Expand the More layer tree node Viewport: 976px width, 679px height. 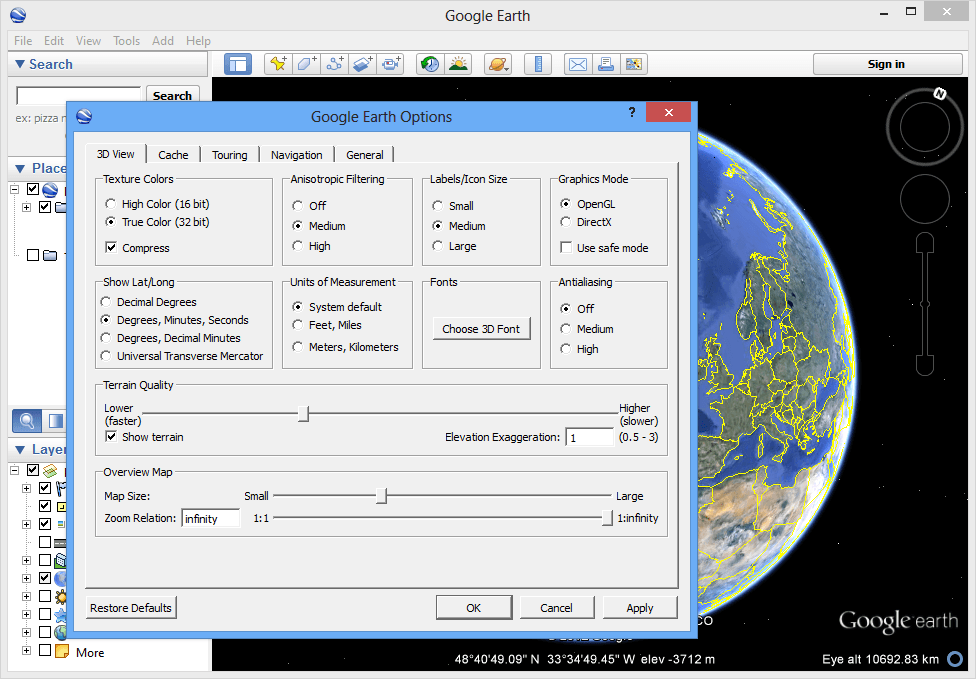point(26,651)
